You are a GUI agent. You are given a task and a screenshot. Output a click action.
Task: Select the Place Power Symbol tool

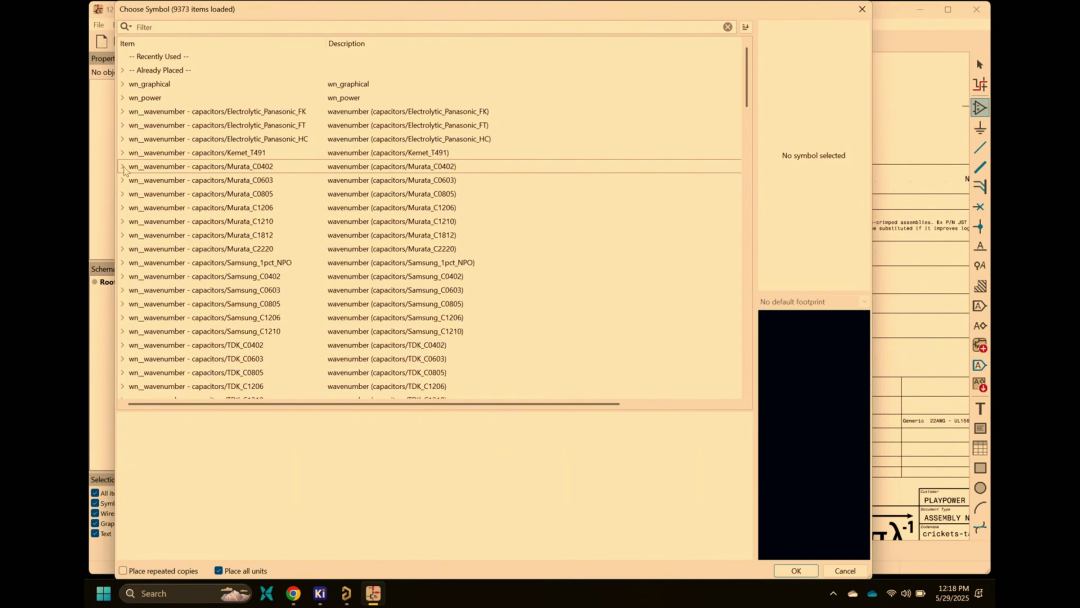979,128
